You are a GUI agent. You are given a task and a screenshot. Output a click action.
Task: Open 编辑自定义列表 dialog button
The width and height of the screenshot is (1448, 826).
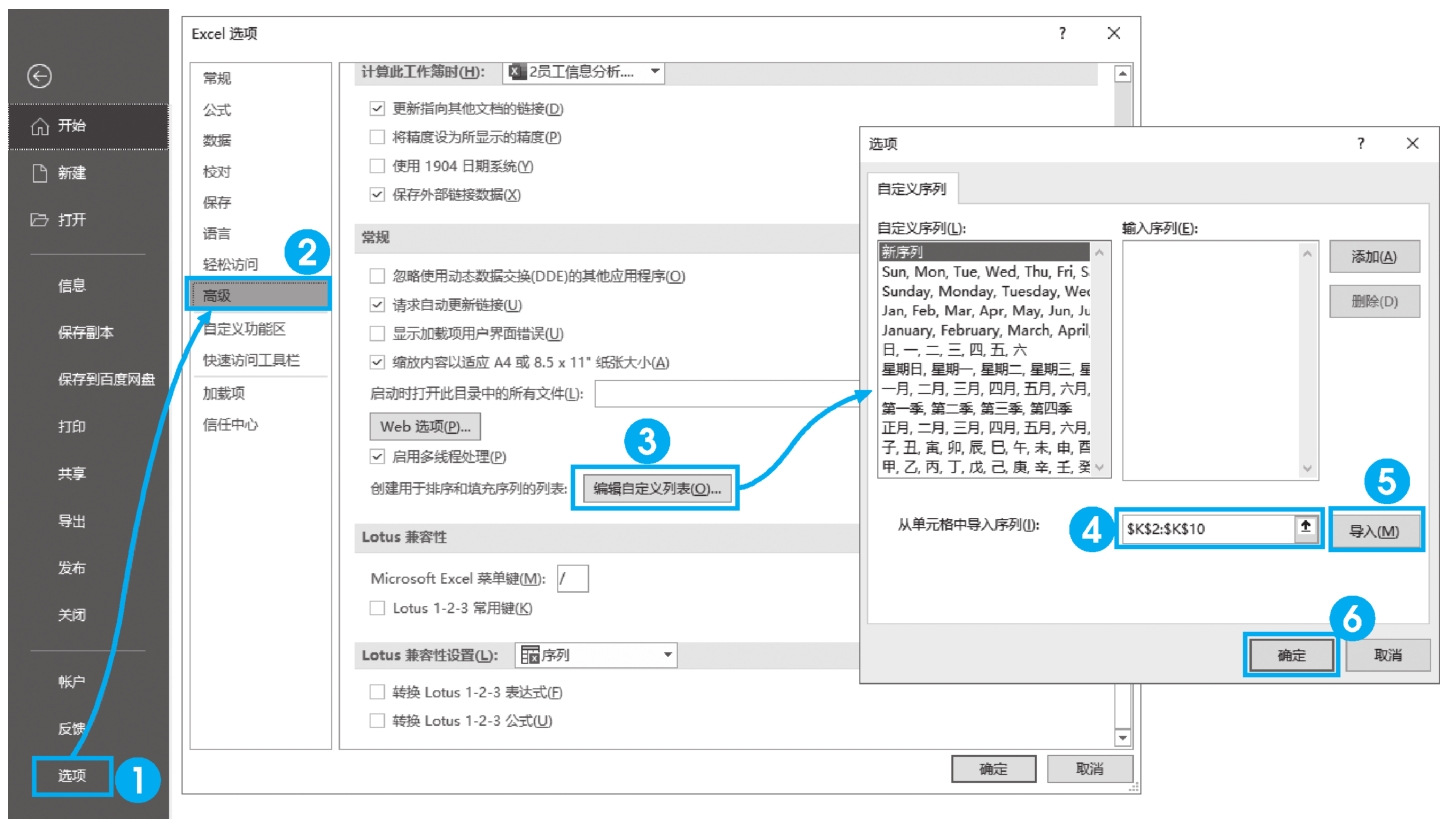pos(656,489)
